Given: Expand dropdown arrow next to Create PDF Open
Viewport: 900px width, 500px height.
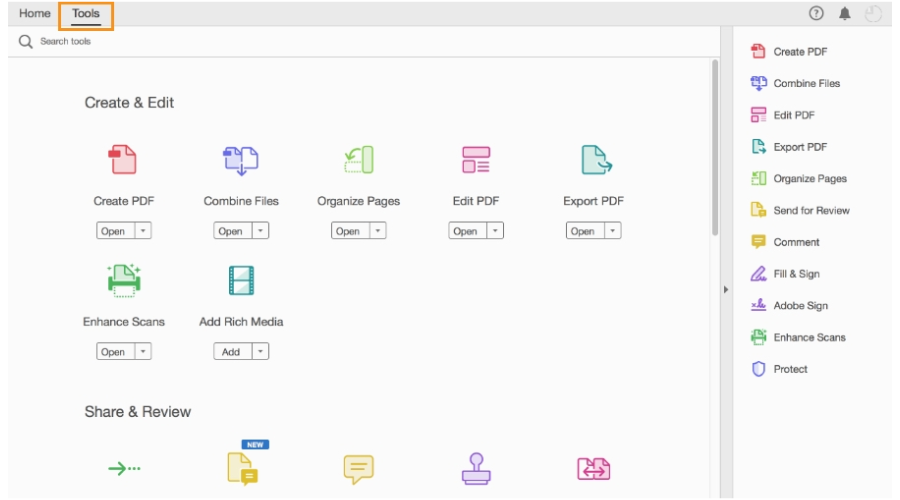Looking at the screenshot, I should click(x=143, y=231).
